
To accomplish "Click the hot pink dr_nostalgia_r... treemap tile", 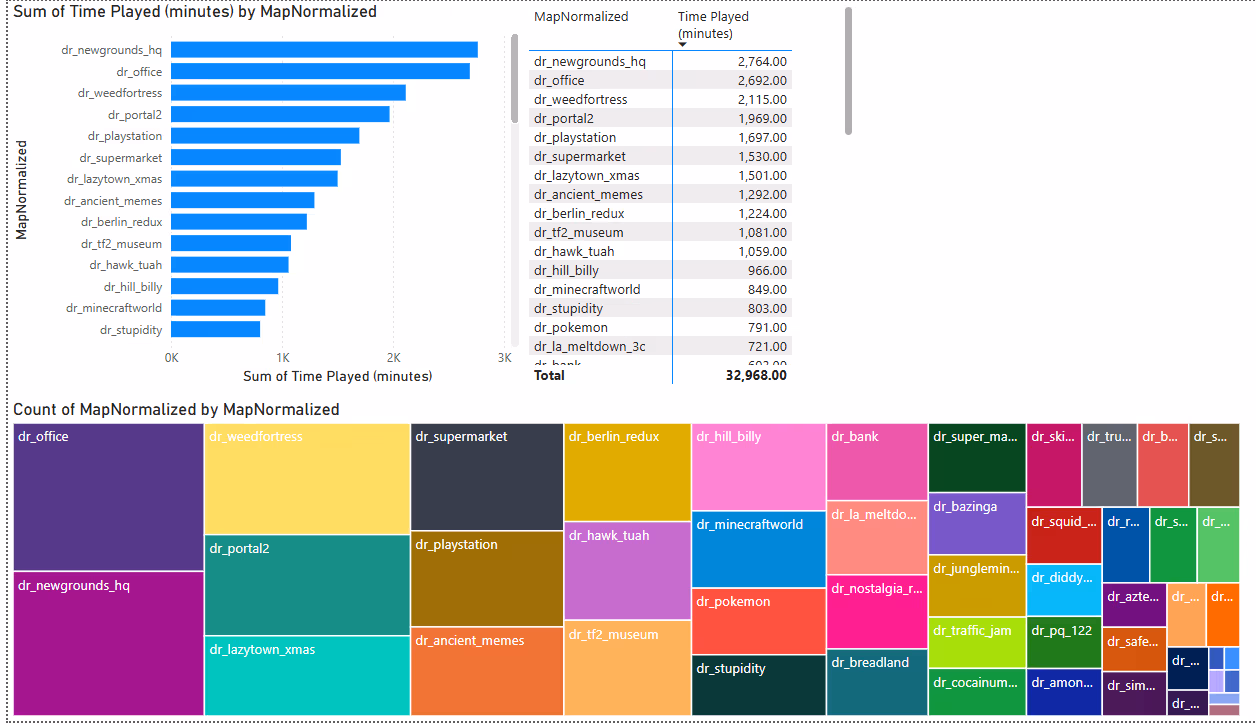I will [877, 612].
